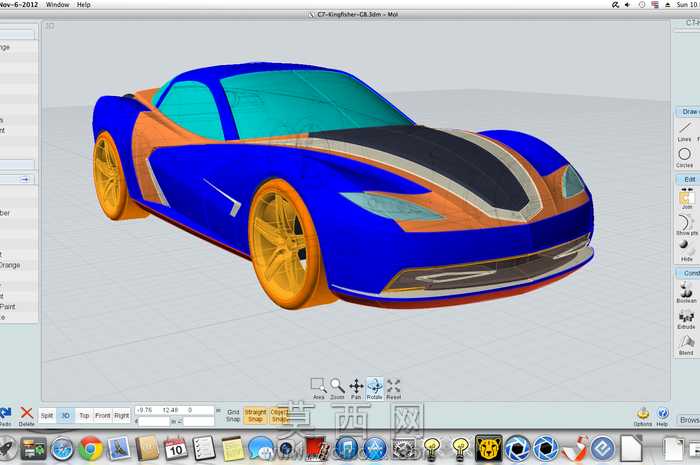Open System Preferences gears in Dock
The width and height of the screenshot is (700, 465).
(x=404, y=448)
